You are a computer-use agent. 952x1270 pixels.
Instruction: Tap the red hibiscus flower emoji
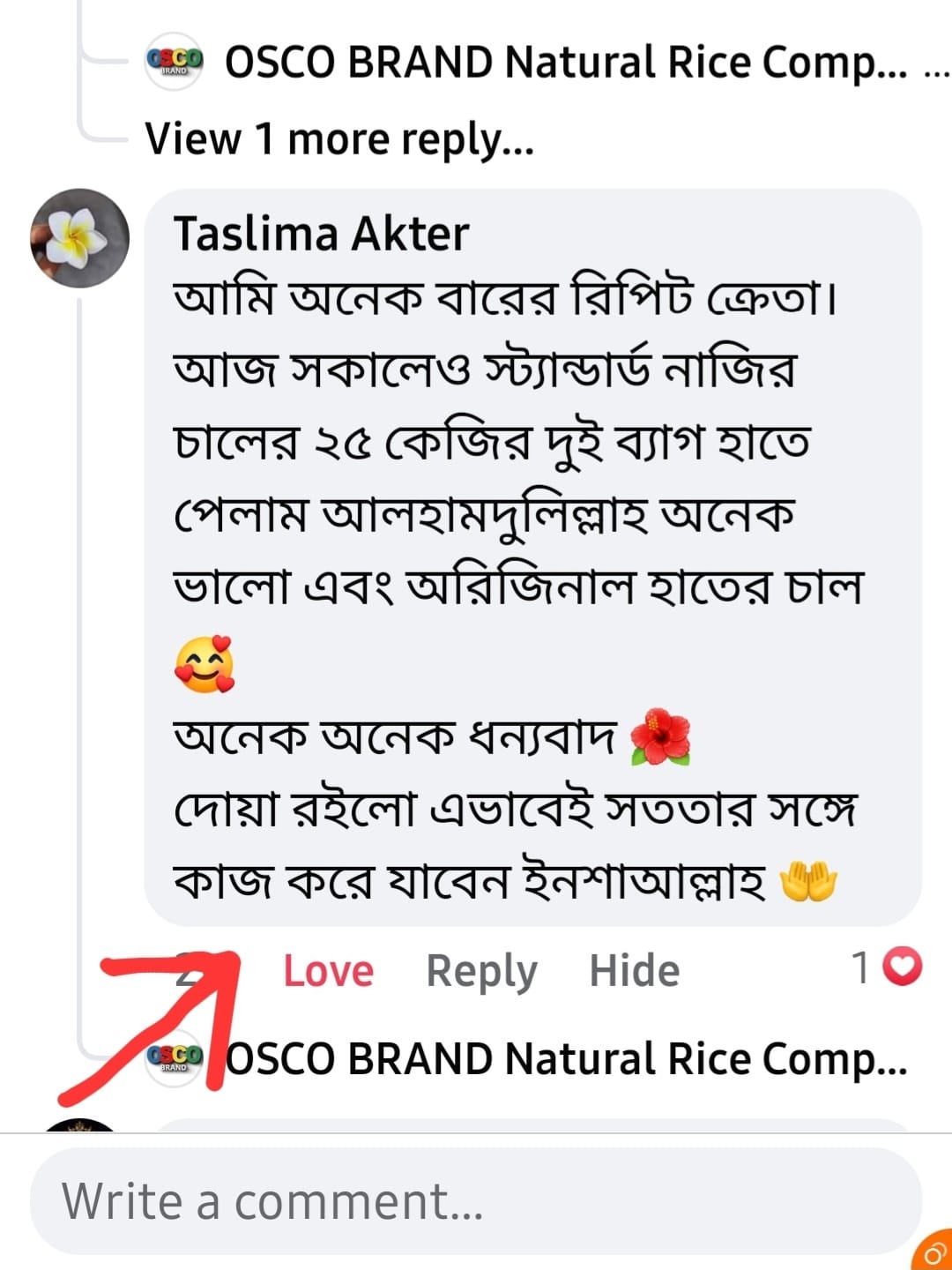tap(661, 736)
